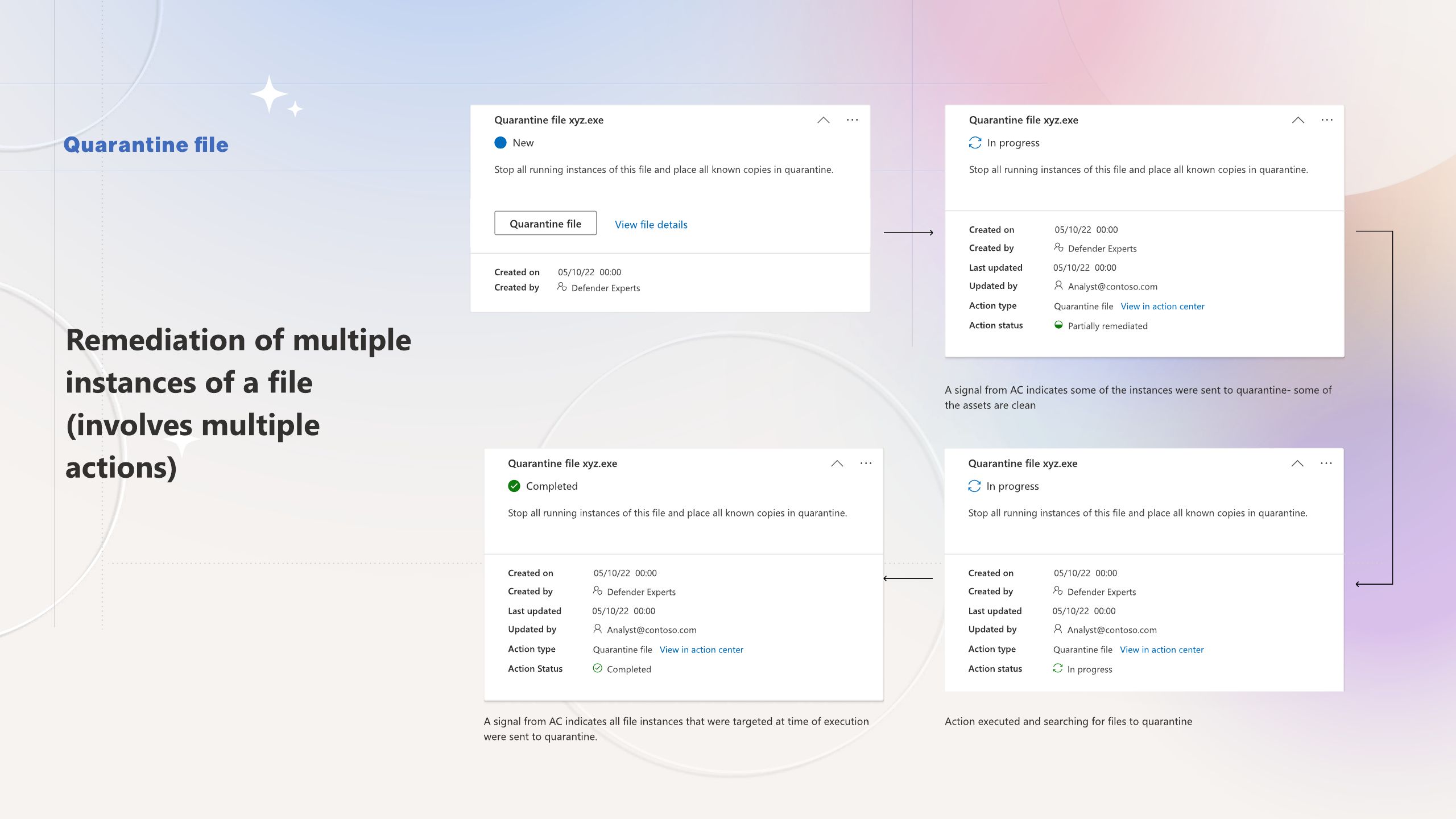The image size is (1456, 819).
Task: Click green Completed checkmark status icon
Action: tap(514, 486)
